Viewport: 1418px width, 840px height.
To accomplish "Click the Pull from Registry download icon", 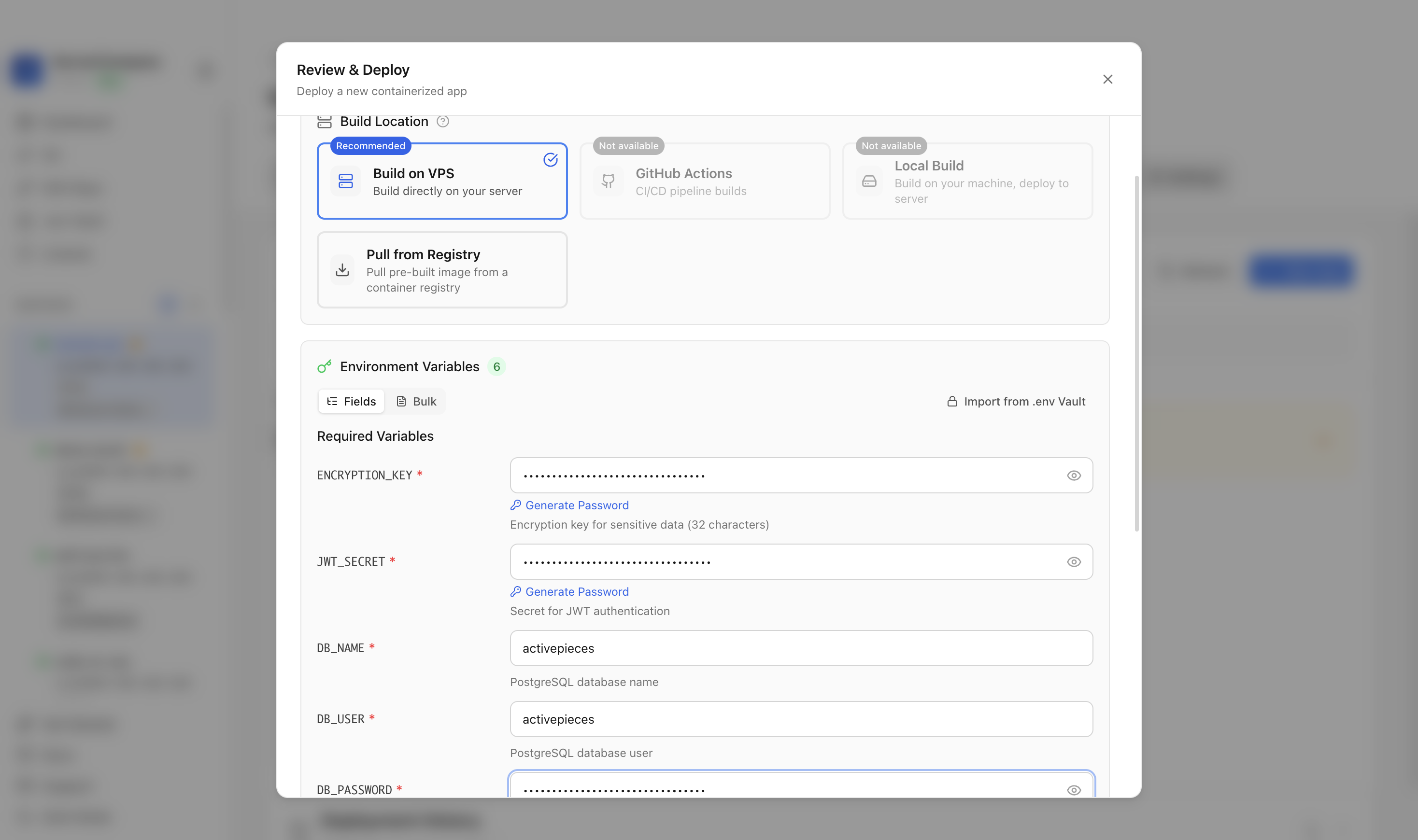I will [342, 270].
